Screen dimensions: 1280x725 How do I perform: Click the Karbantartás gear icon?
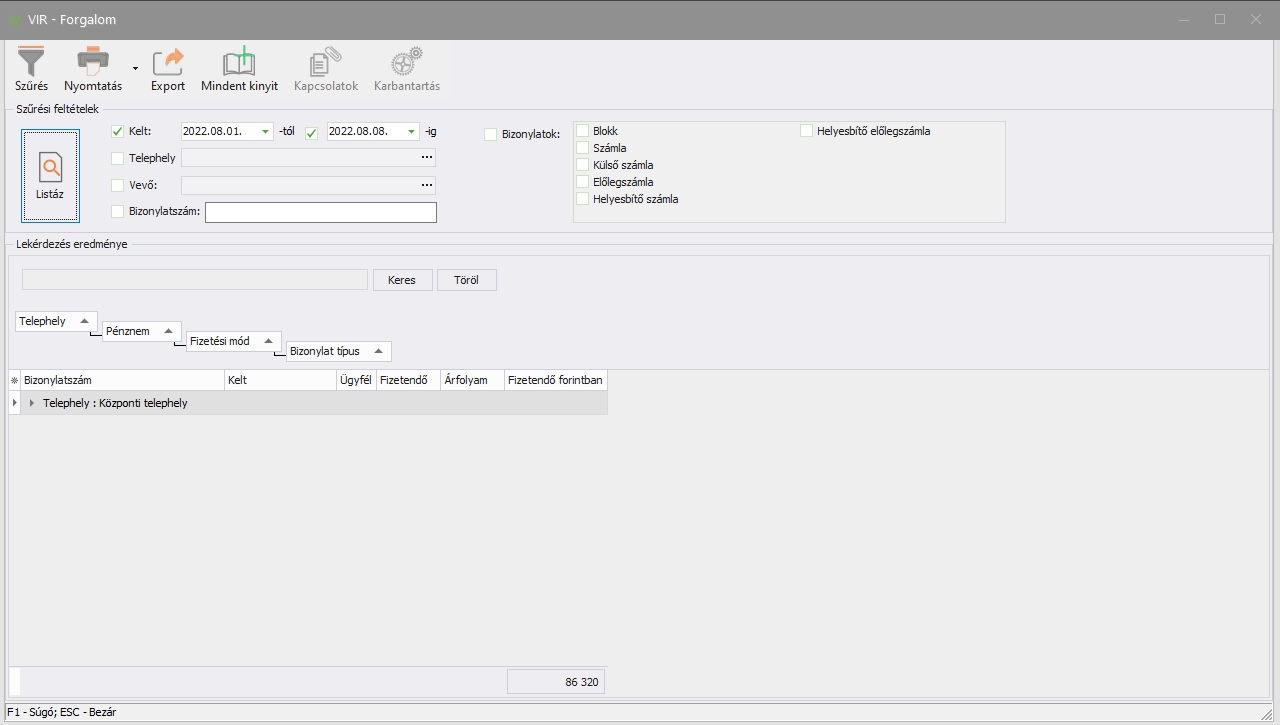coord(406,62)
